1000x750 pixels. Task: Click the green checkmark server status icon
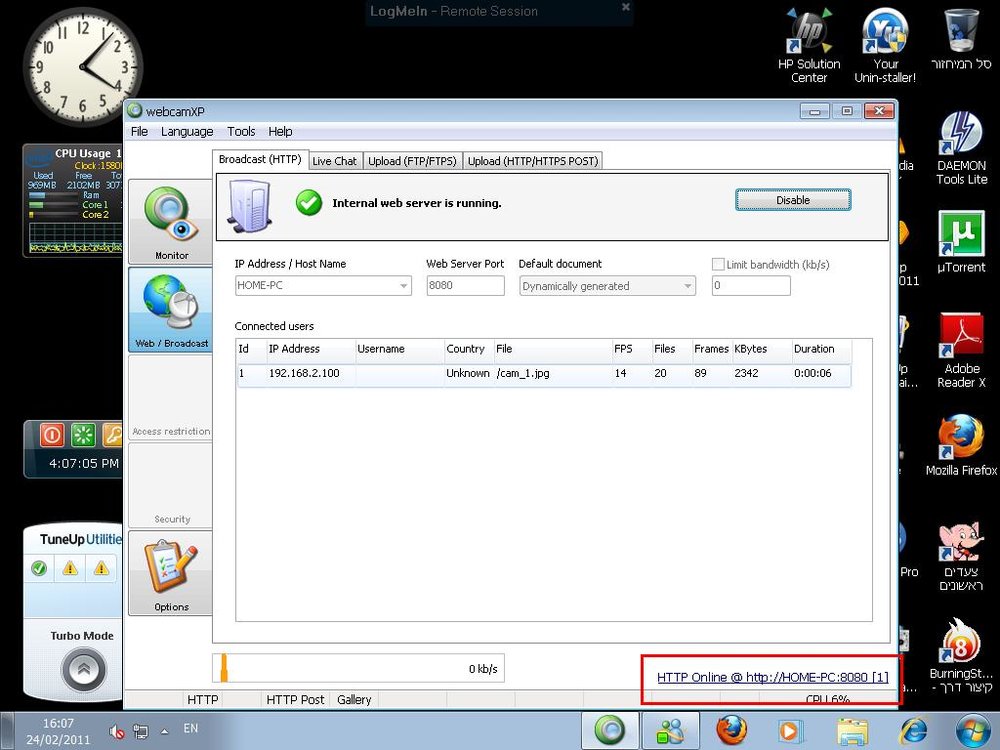309,203
